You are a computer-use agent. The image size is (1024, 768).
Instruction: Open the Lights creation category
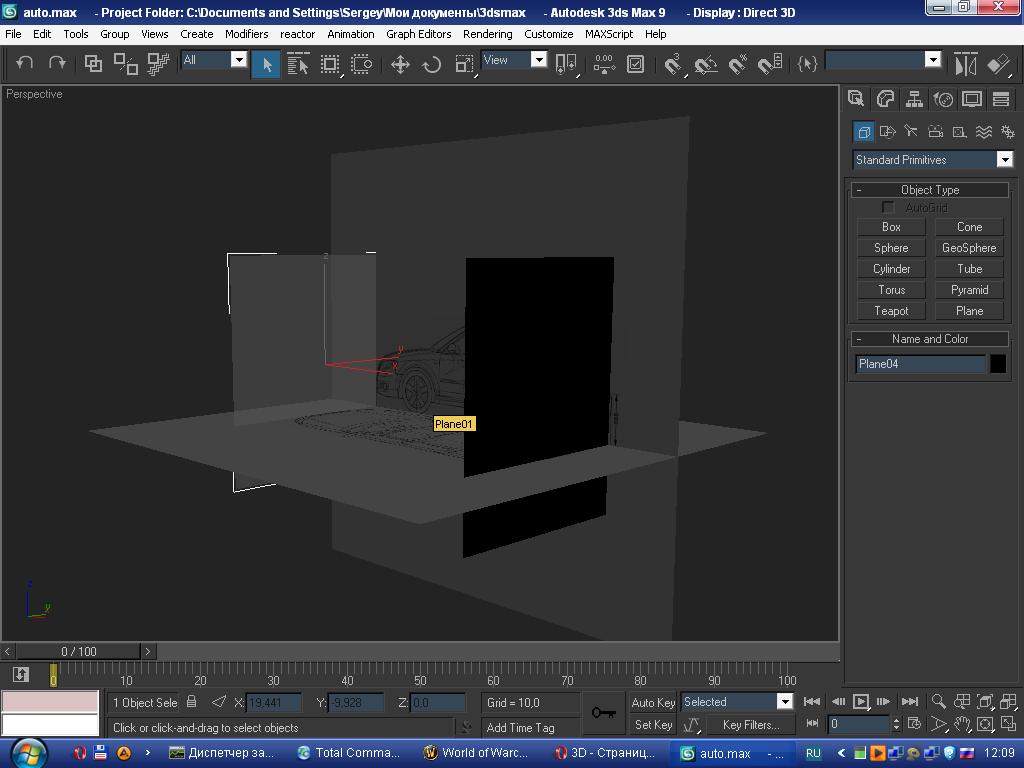tap(911, 132)
